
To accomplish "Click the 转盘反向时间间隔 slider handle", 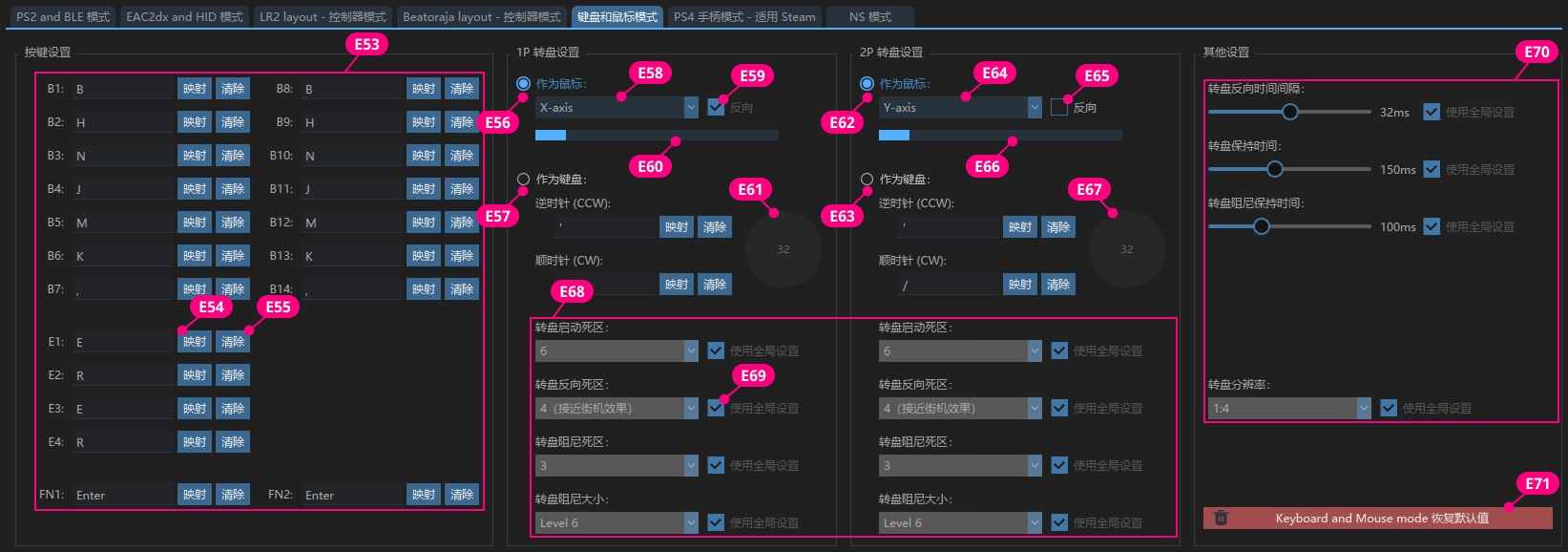I will tap(1290, 112).
